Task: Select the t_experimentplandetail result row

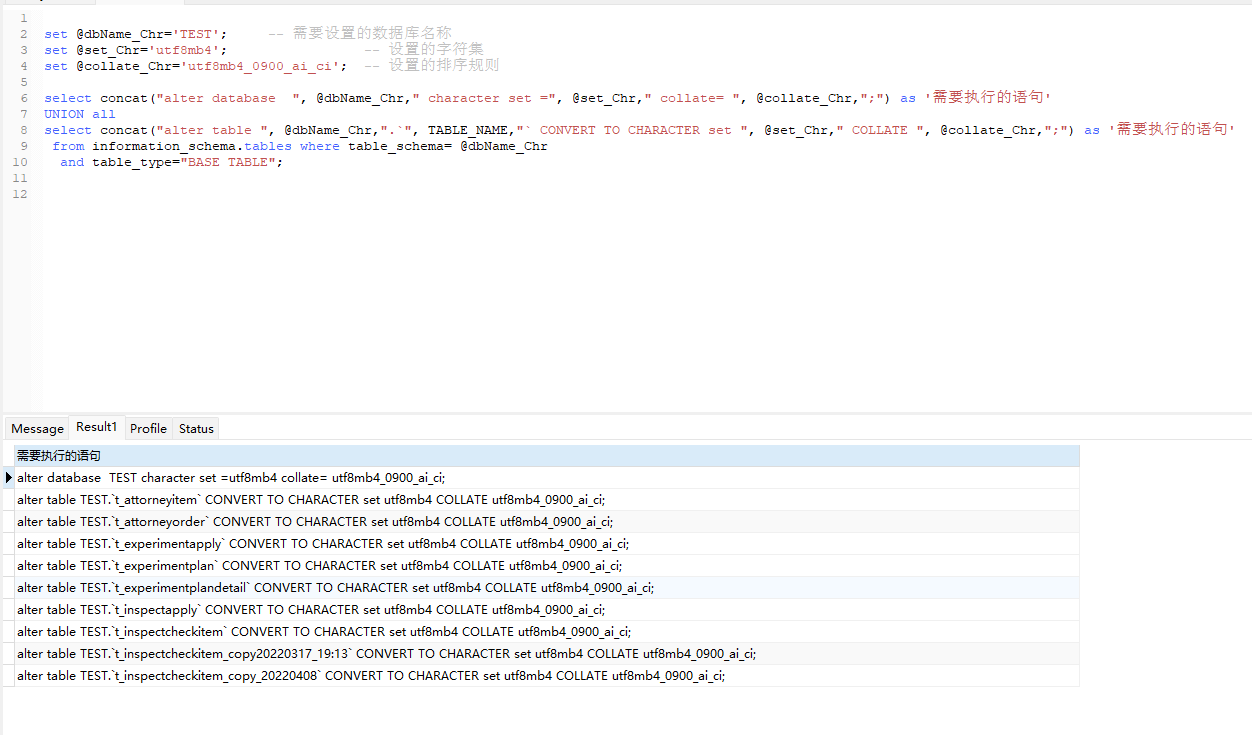Action: pos(547,587)
